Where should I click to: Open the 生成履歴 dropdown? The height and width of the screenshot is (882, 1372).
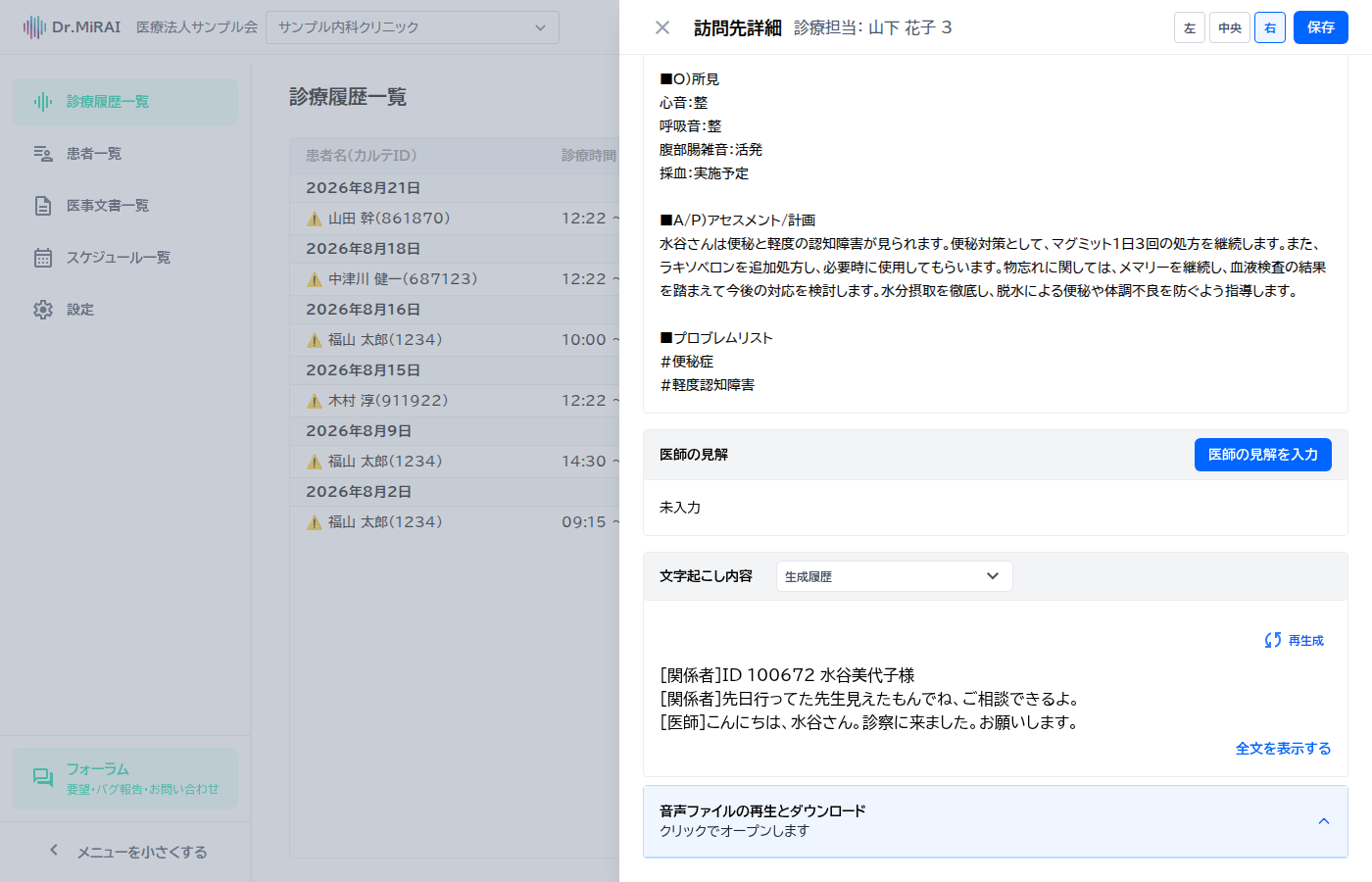click(x=895, y=576)
